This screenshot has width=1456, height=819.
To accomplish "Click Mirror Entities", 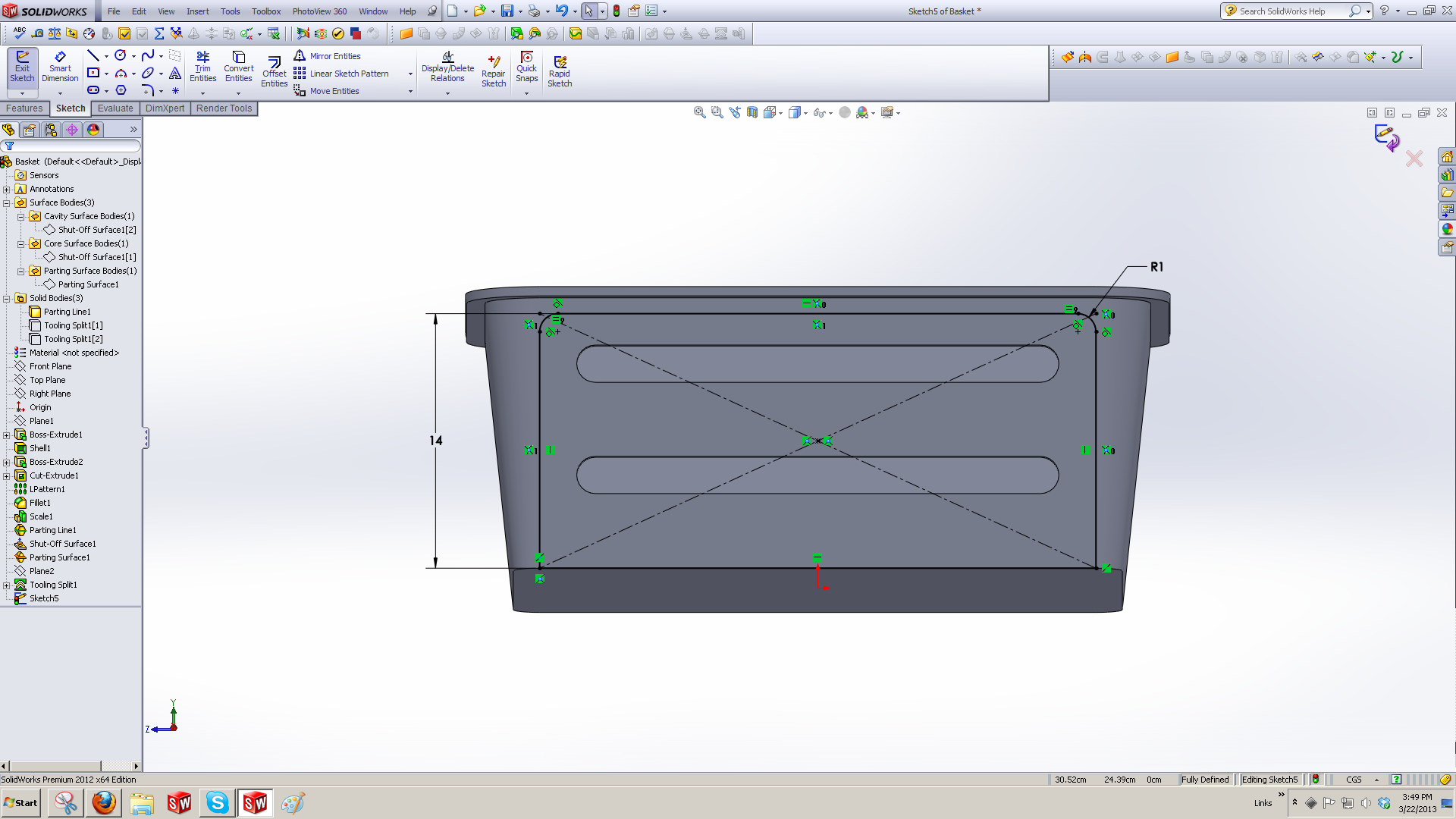I will (x=327, y=56).
